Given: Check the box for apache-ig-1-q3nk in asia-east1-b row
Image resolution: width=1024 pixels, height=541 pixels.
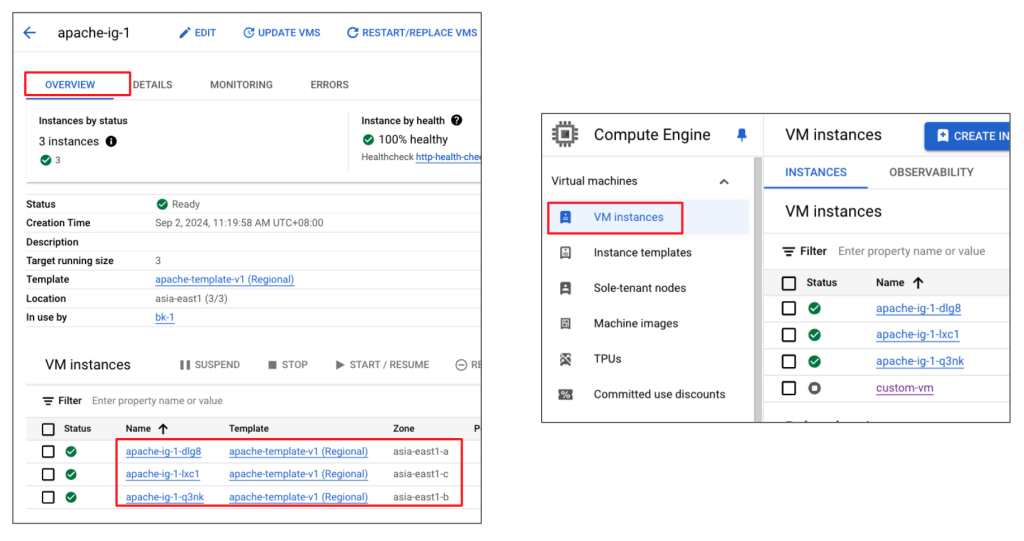Looking at the screenshot, I should pos(48,497).
